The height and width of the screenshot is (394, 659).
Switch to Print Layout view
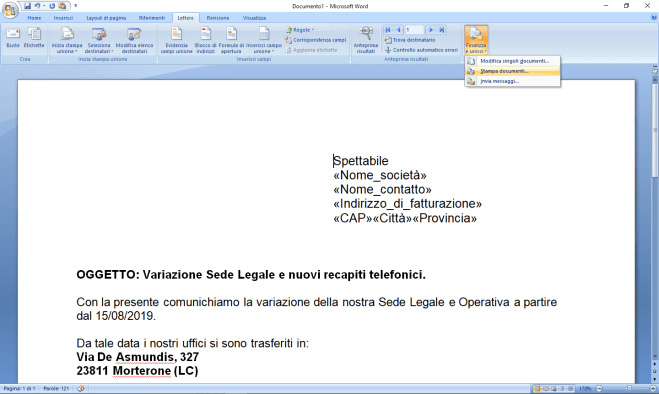point(537,389)
